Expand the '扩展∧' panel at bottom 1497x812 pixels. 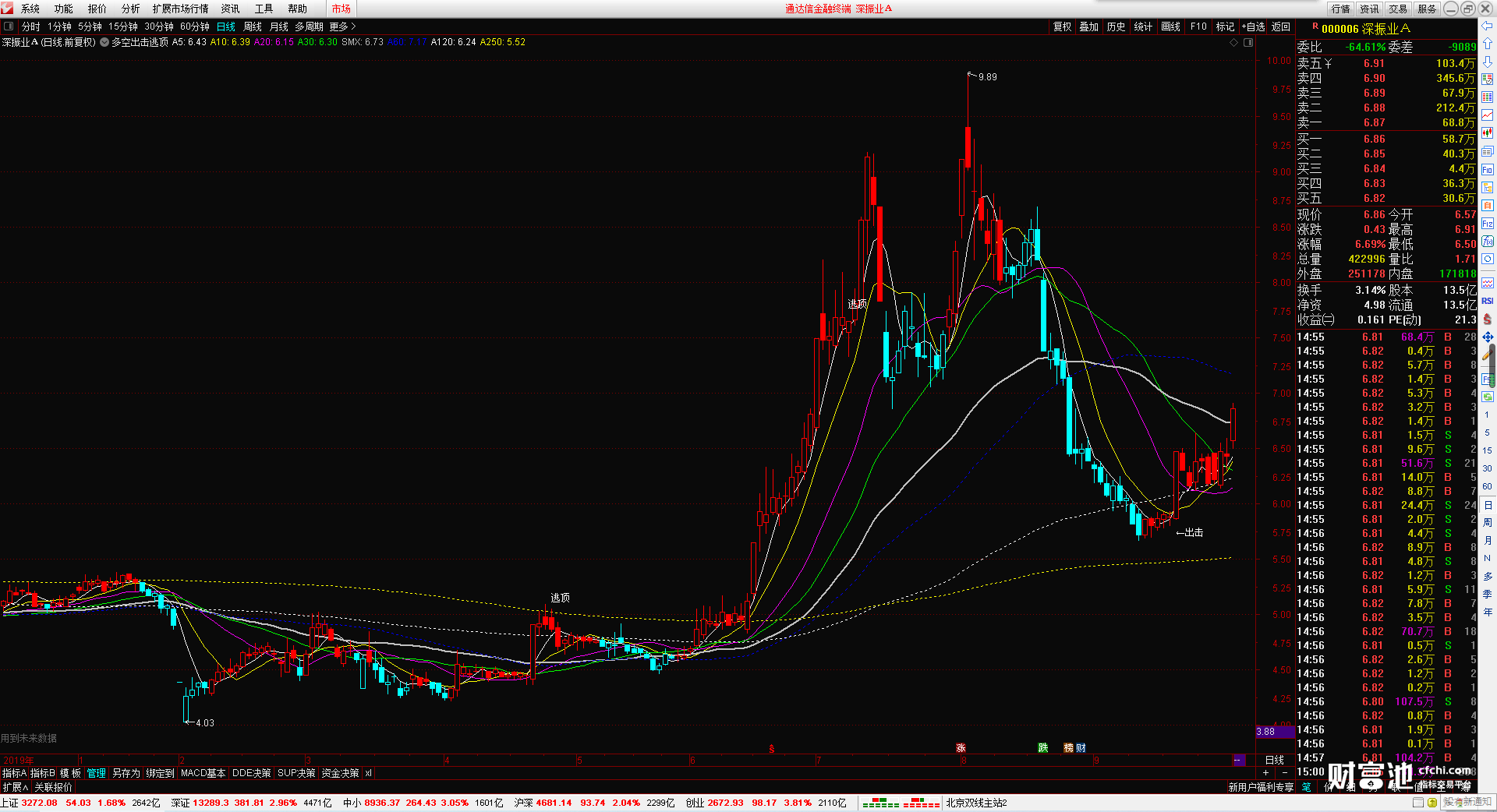pos(16,788)
